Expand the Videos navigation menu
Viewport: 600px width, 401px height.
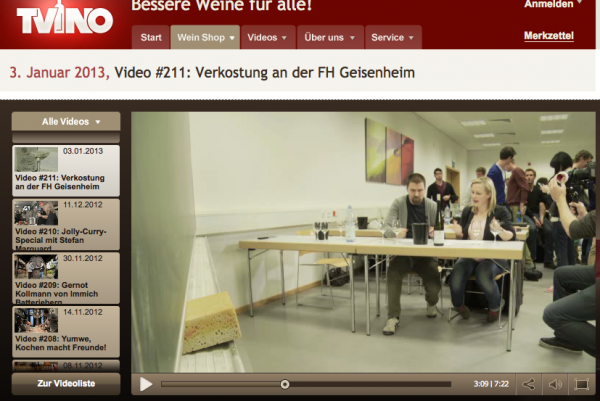pos(267,37)
